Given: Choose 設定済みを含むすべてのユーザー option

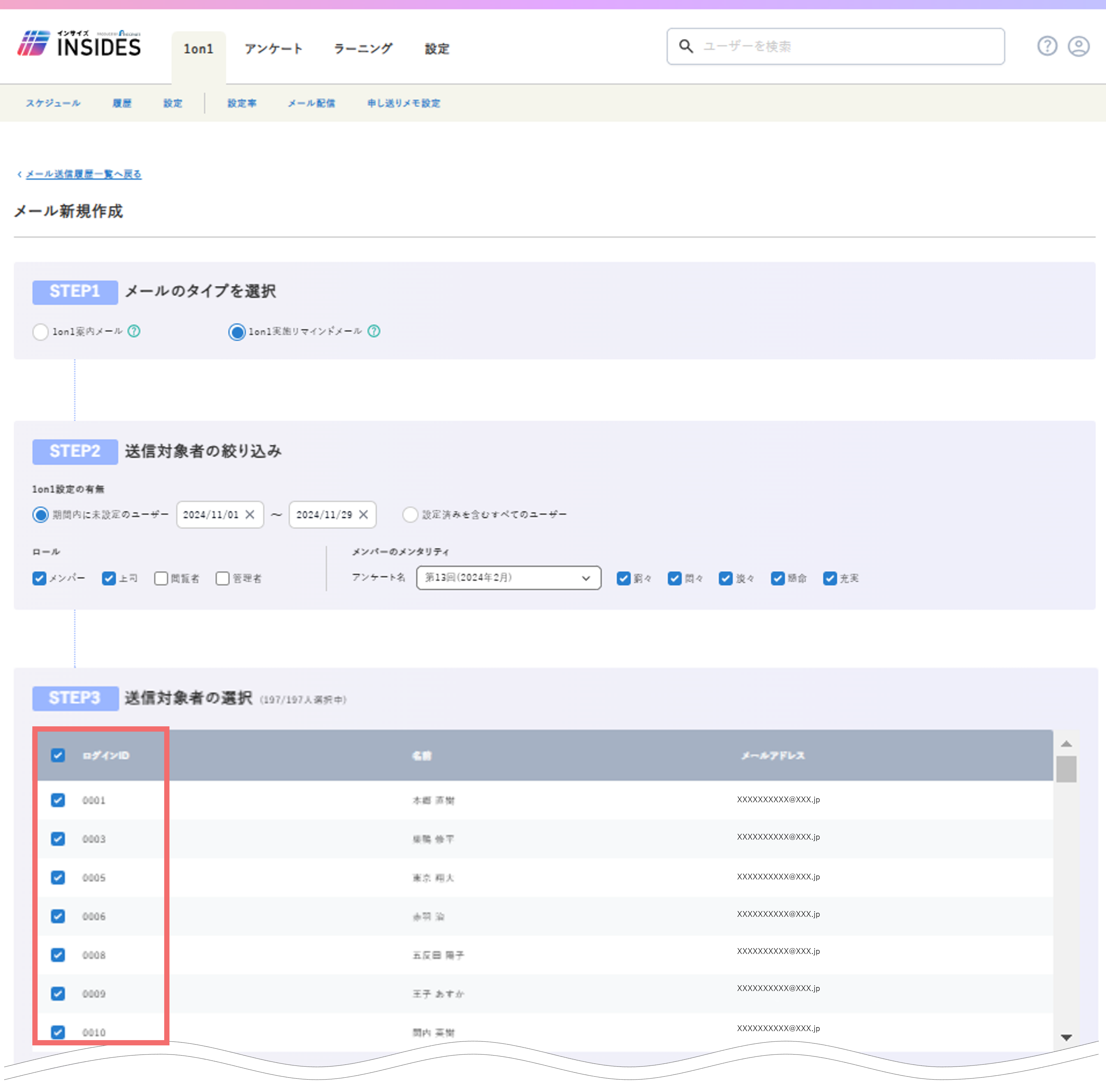Looking at the screenshot, I should [x=410, y=515].
